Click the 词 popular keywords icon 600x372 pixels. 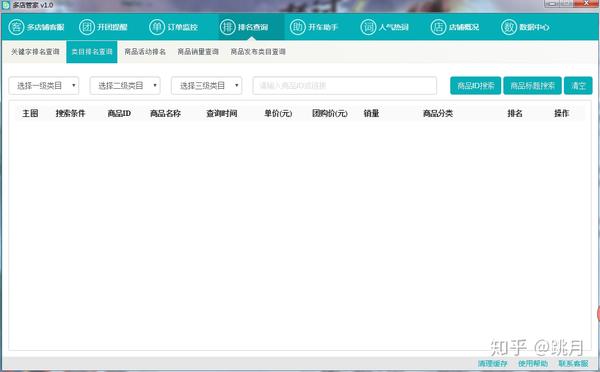[368, 27]
